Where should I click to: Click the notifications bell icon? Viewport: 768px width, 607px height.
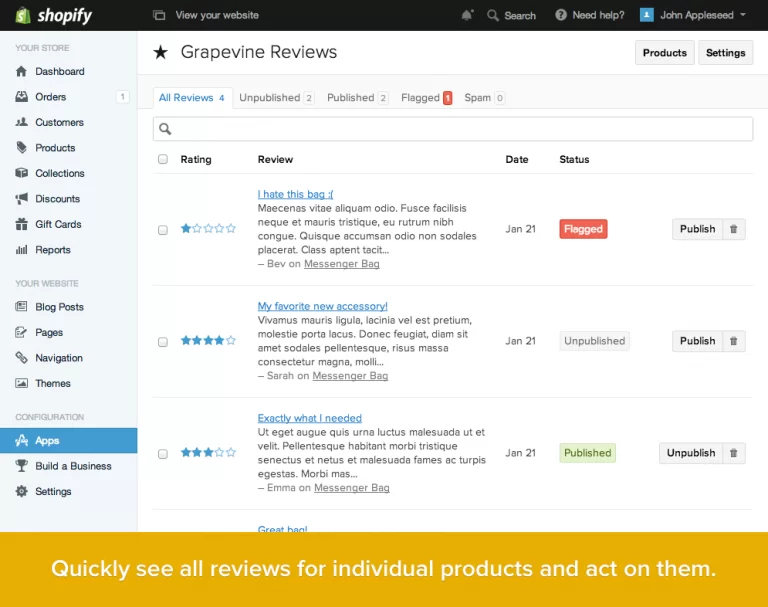(467, 15)
